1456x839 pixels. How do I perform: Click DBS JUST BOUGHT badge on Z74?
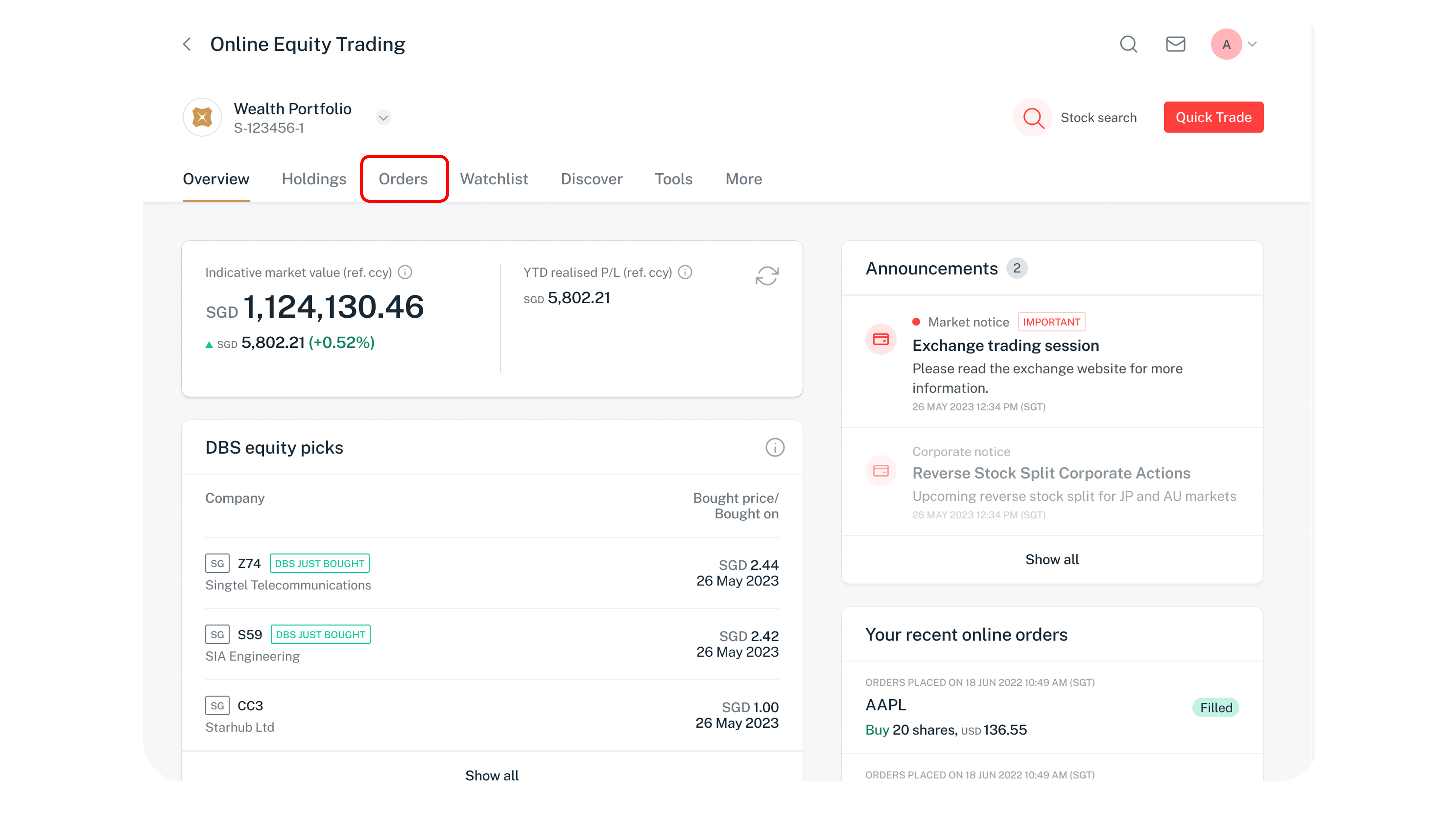[x=320, y=563]
